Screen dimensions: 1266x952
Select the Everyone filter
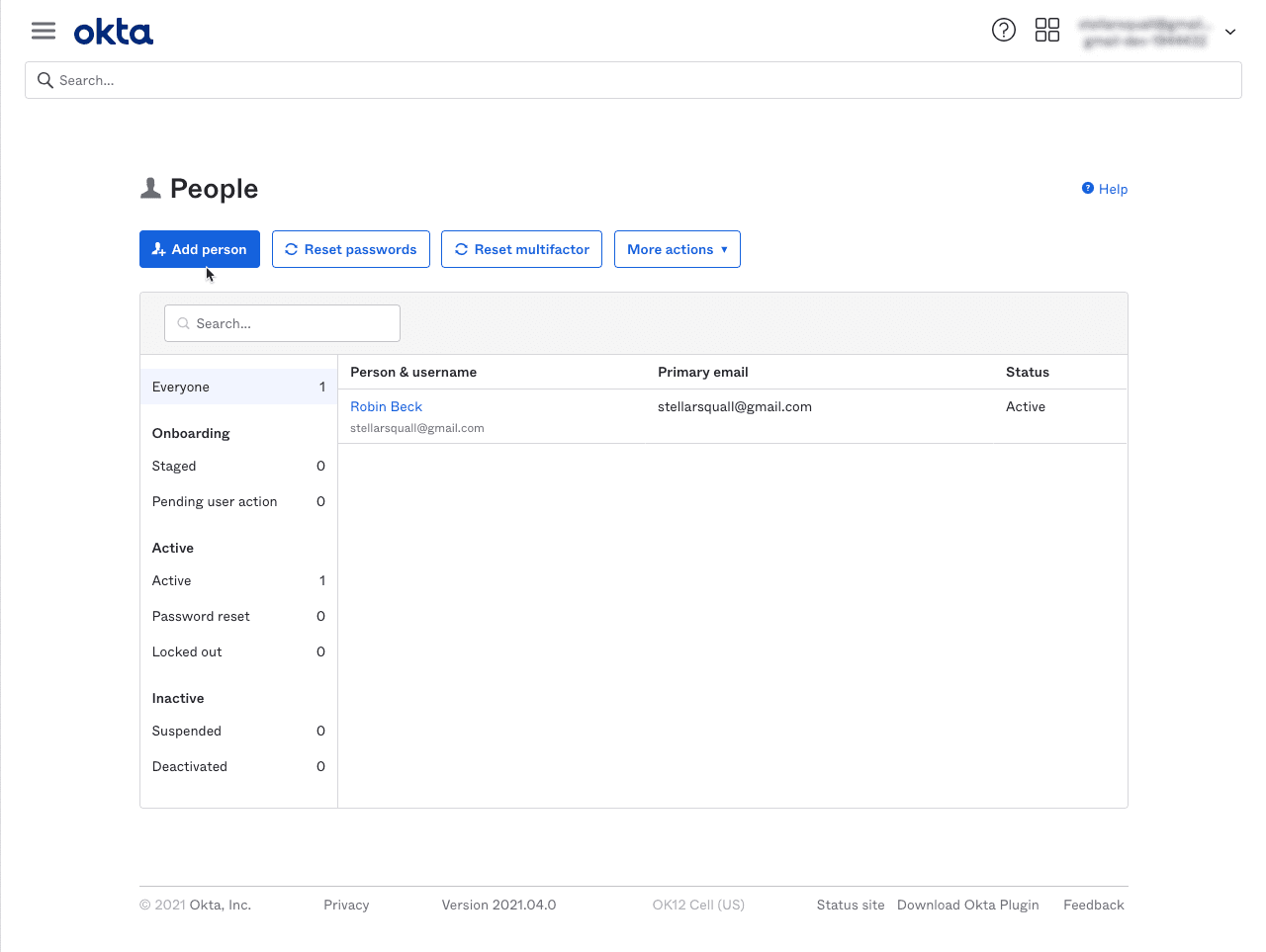(238, 387)
